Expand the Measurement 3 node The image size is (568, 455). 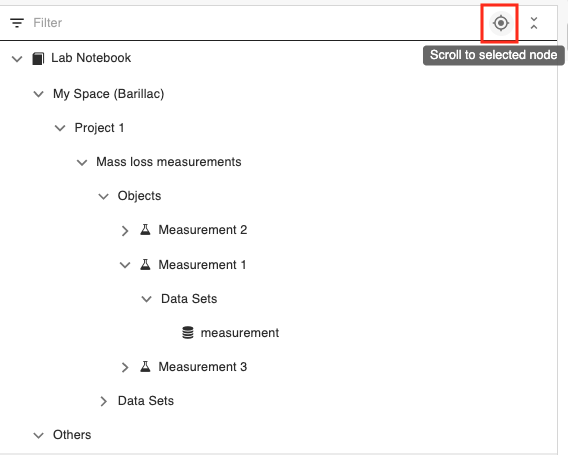click(125, 367)
